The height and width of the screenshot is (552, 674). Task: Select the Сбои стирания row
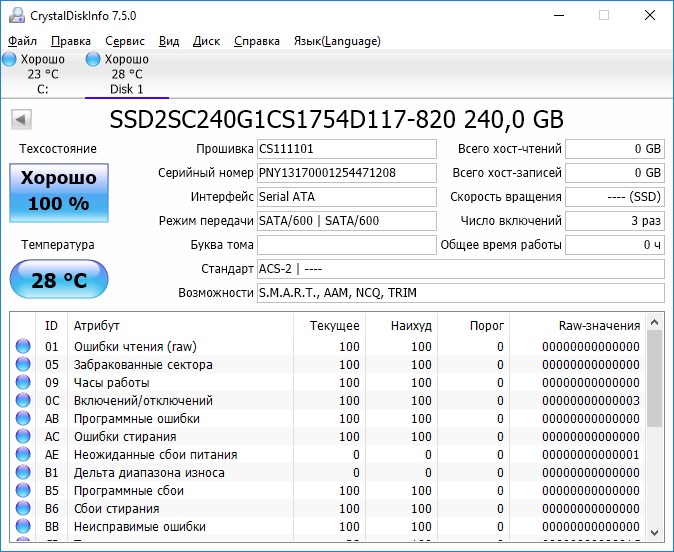[328, 509]
